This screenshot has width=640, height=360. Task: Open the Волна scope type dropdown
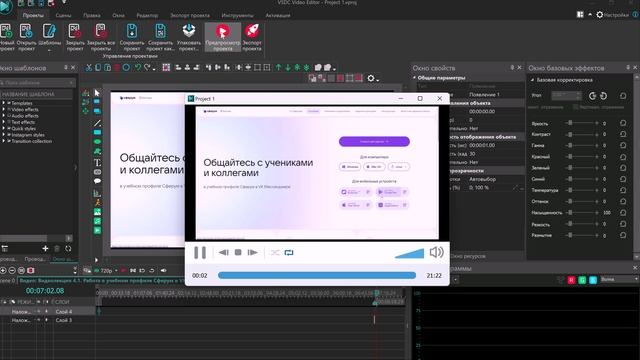pos(619,280)
